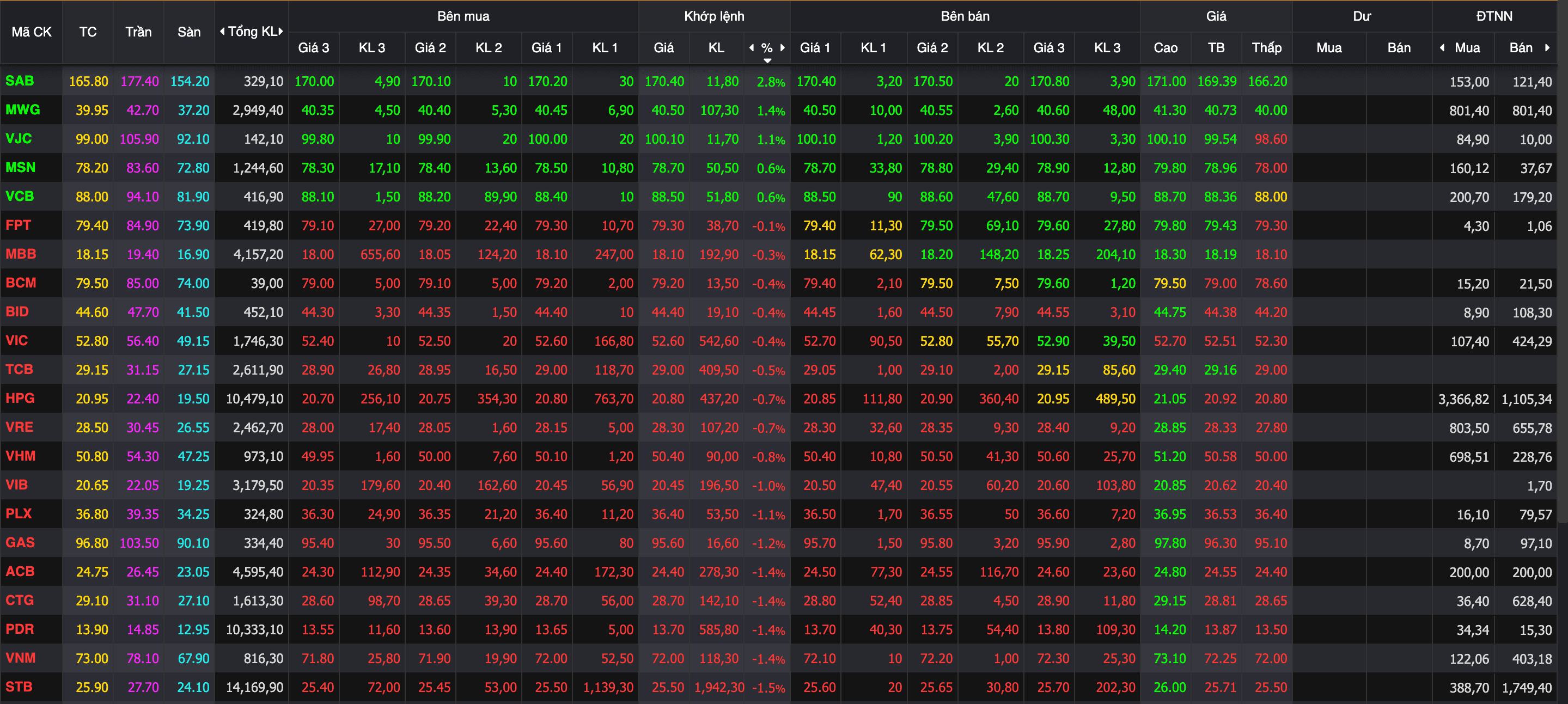Screen dimensions: 1568x704
Task: Click the Thấp price column header
Action: [x=1266, y=47]
